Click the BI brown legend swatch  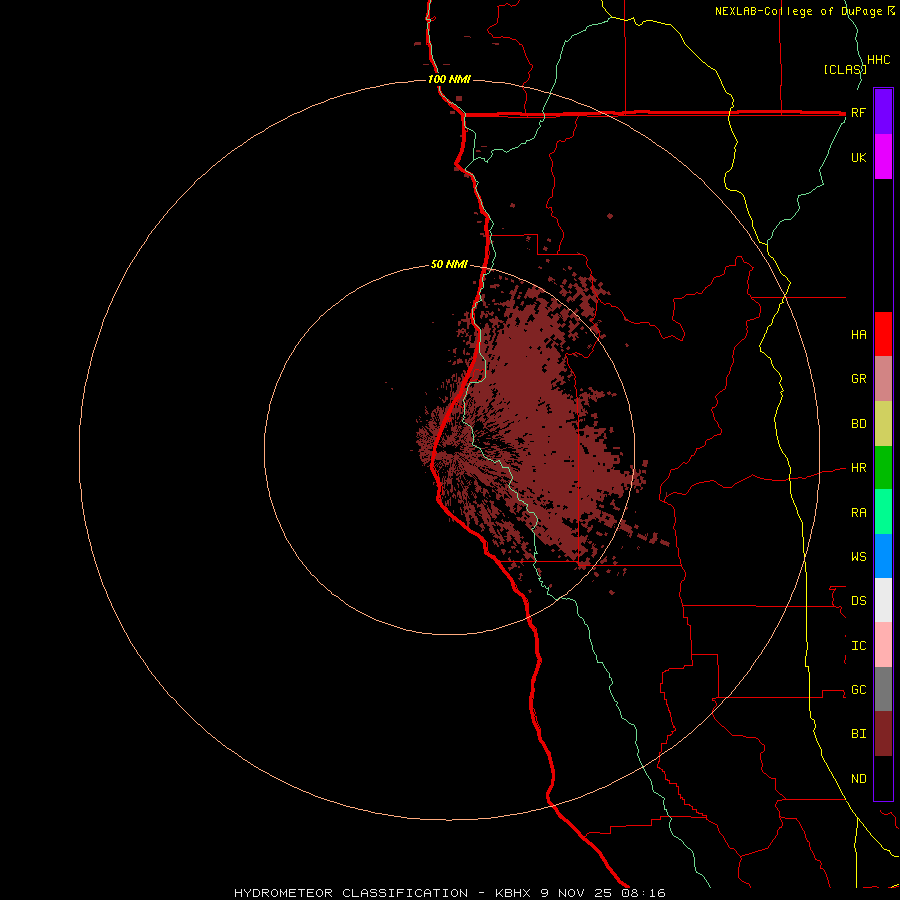point(883,734)
